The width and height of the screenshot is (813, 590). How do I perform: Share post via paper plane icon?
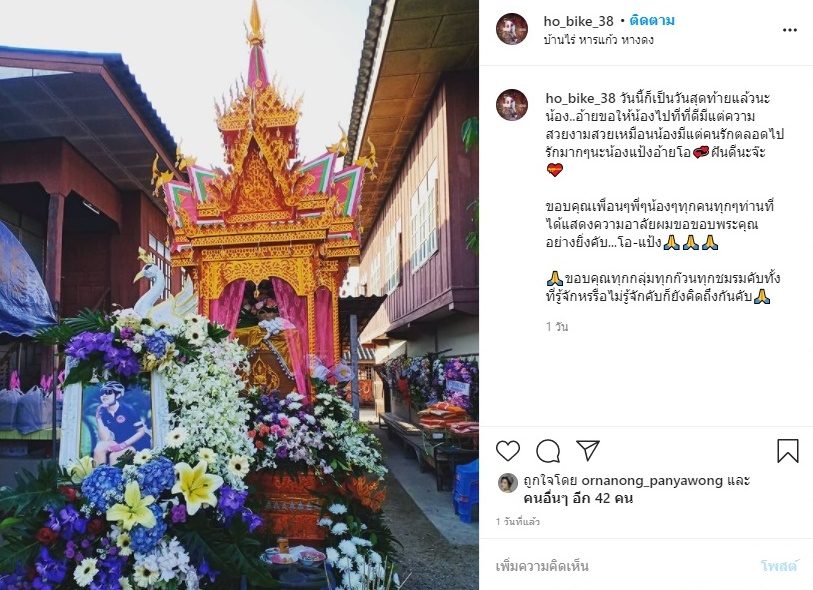point(588,450)
